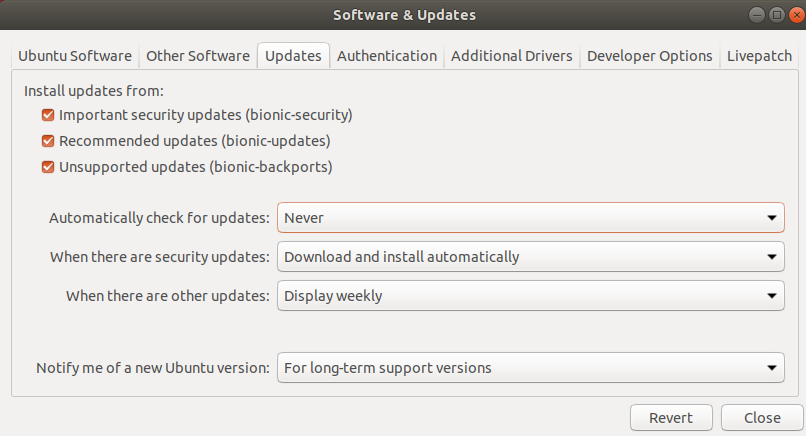Screen dimensions: 806x436
Task: Click the Close button
Action: [762, 417]
